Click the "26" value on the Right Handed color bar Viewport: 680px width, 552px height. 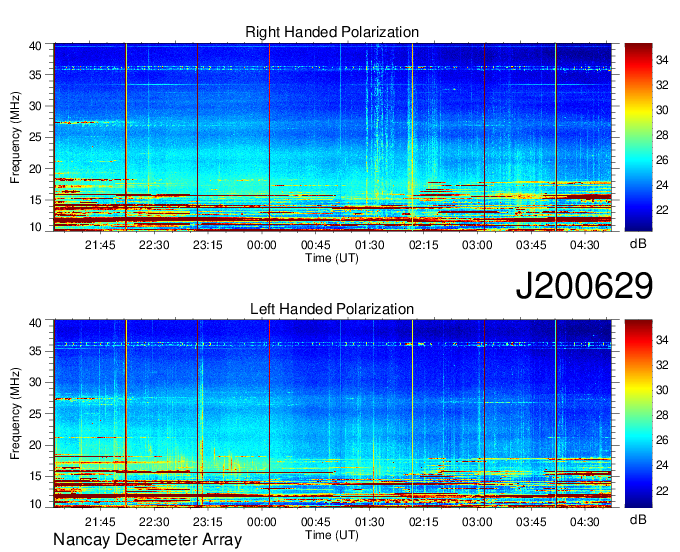[662, 160]
